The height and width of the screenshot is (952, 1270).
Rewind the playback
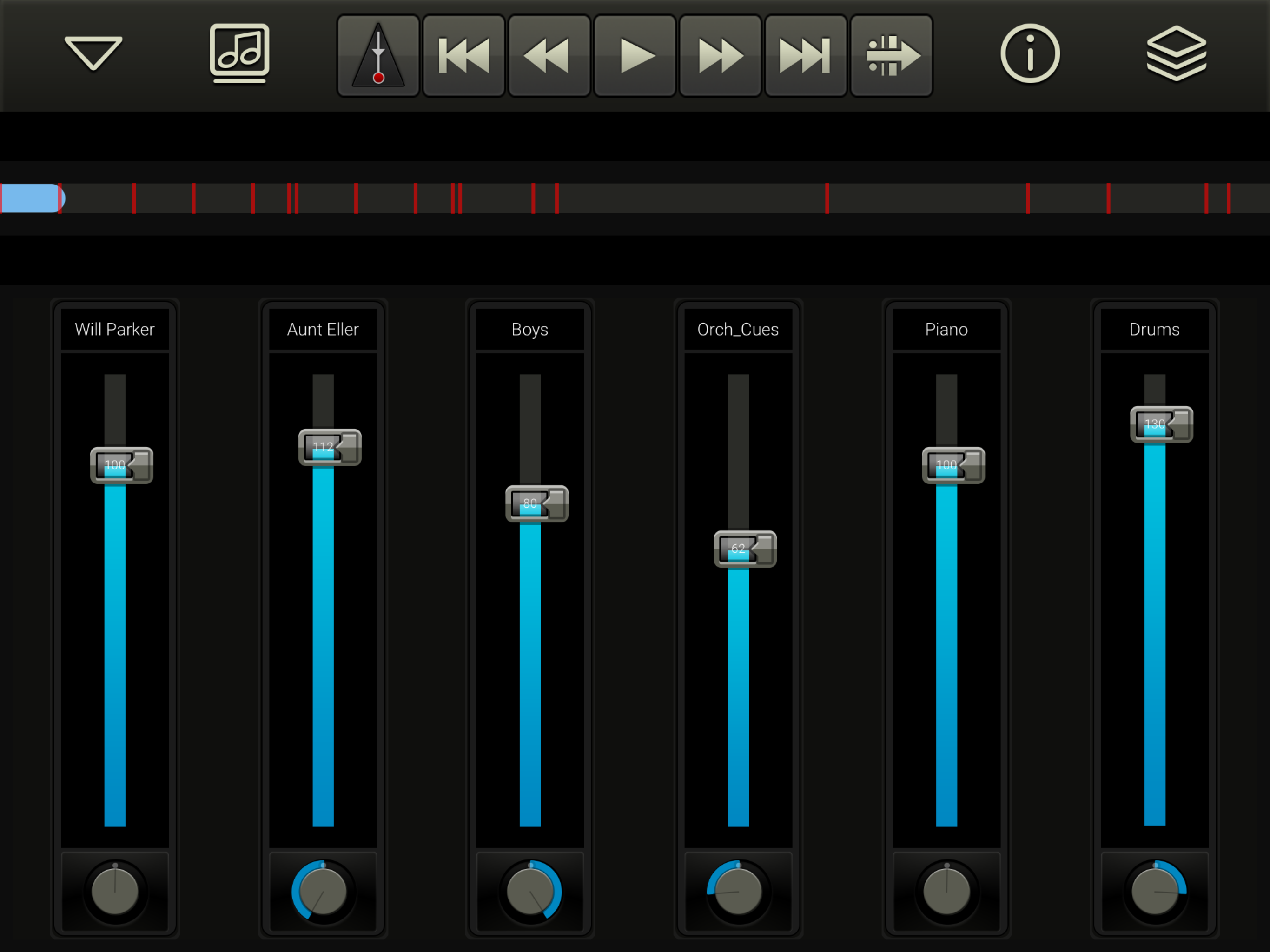pos(549,56)
